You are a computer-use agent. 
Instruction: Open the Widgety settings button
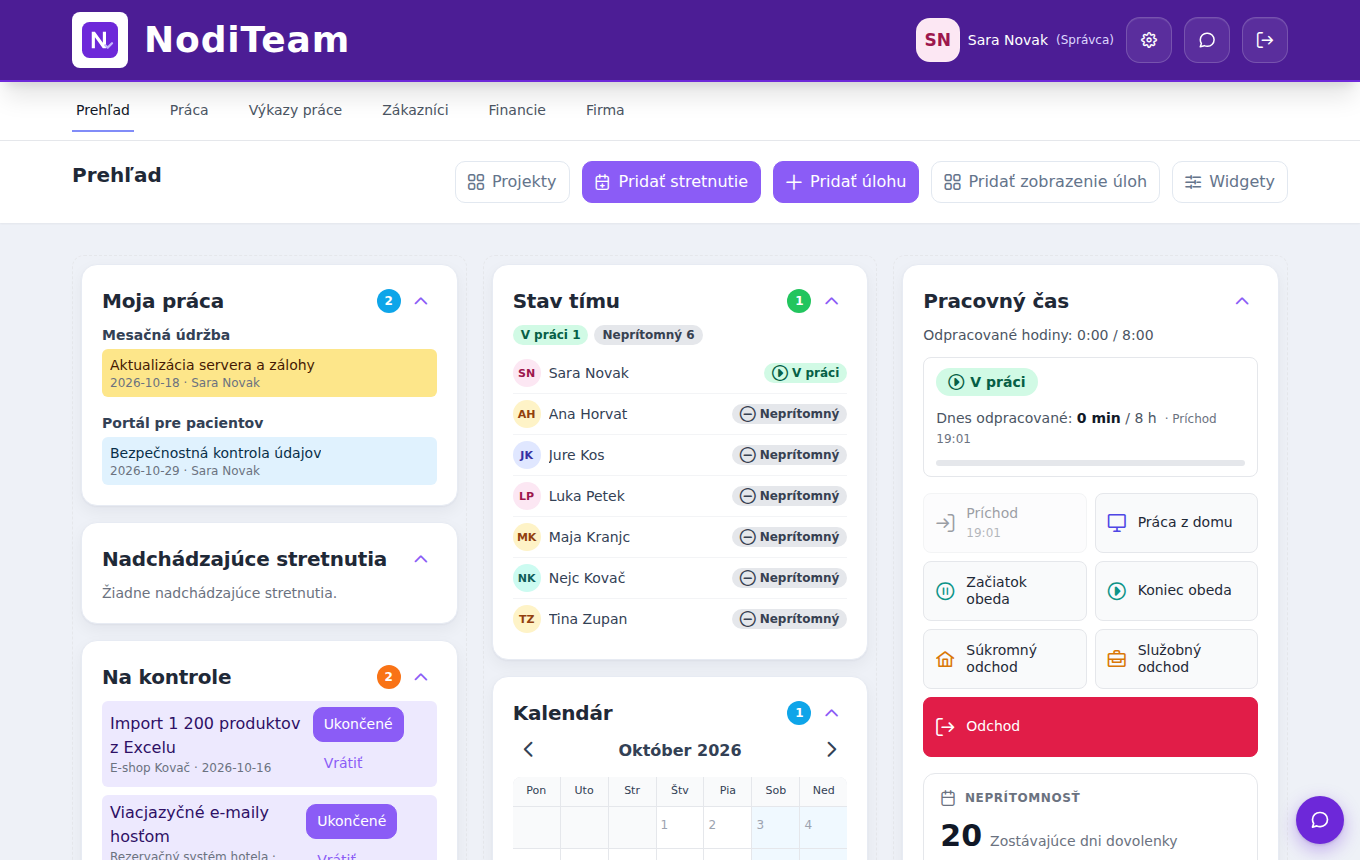coord(1230,182)
